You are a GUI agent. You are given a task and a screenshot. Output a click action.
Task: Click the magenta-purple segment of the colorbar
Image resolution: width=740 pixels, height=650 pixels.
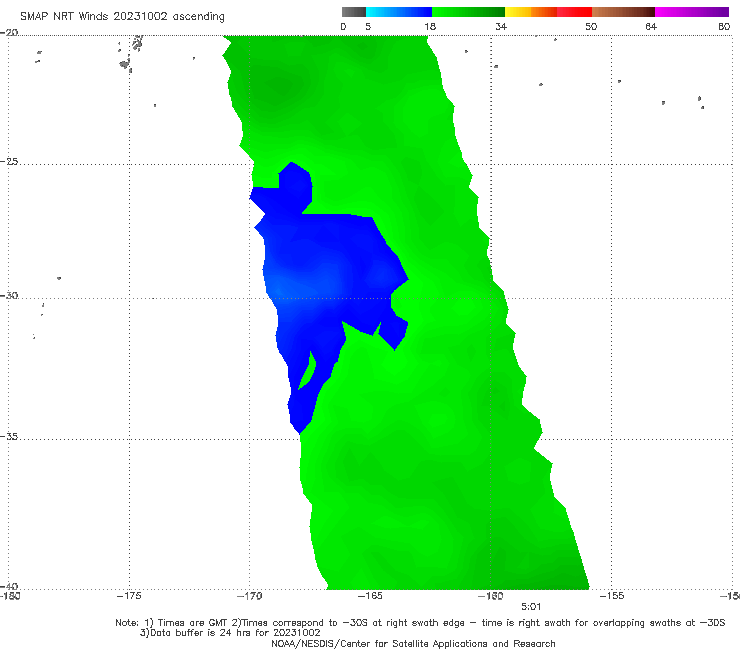click(x=692, y=12)
